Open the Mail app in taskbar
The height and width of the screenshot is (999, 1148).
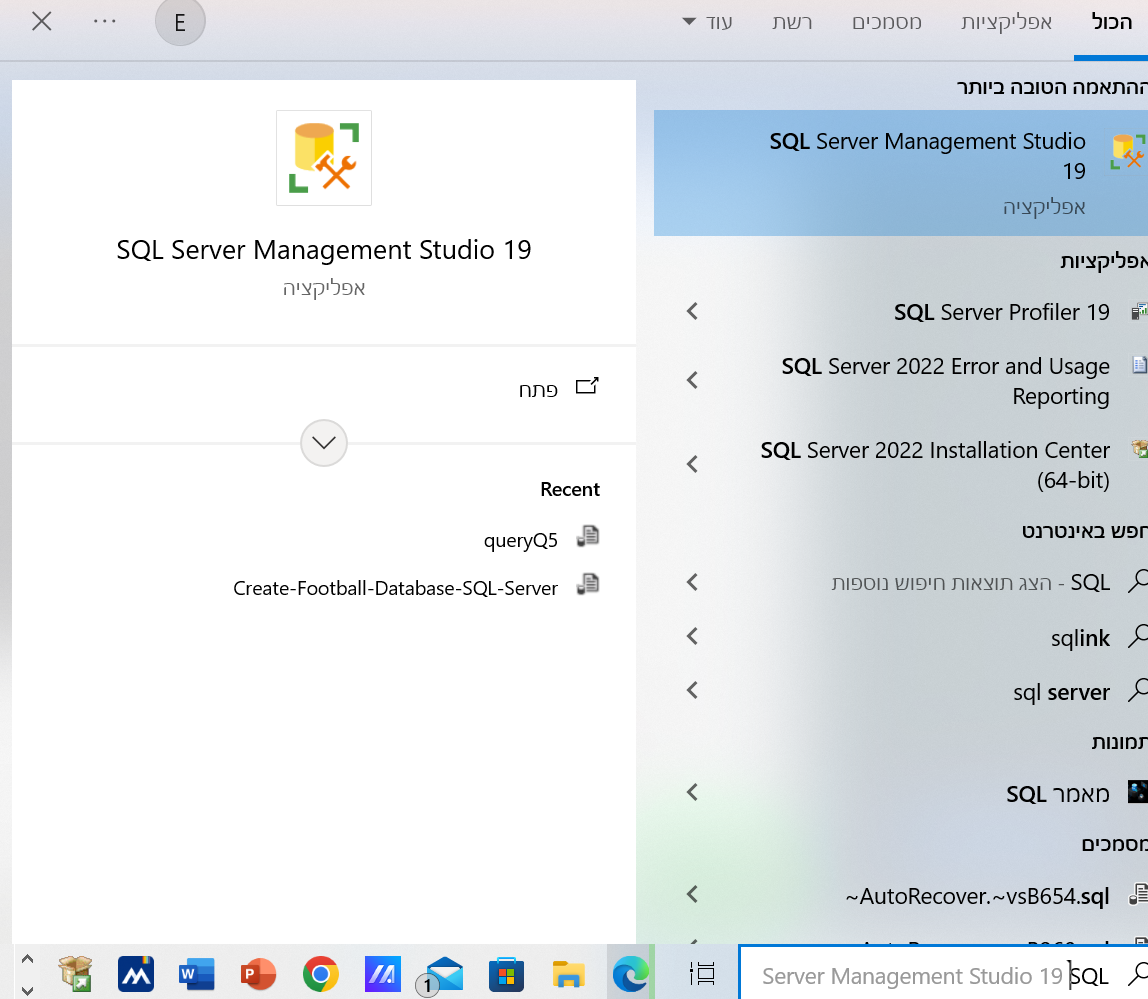[x=443, y=973]
